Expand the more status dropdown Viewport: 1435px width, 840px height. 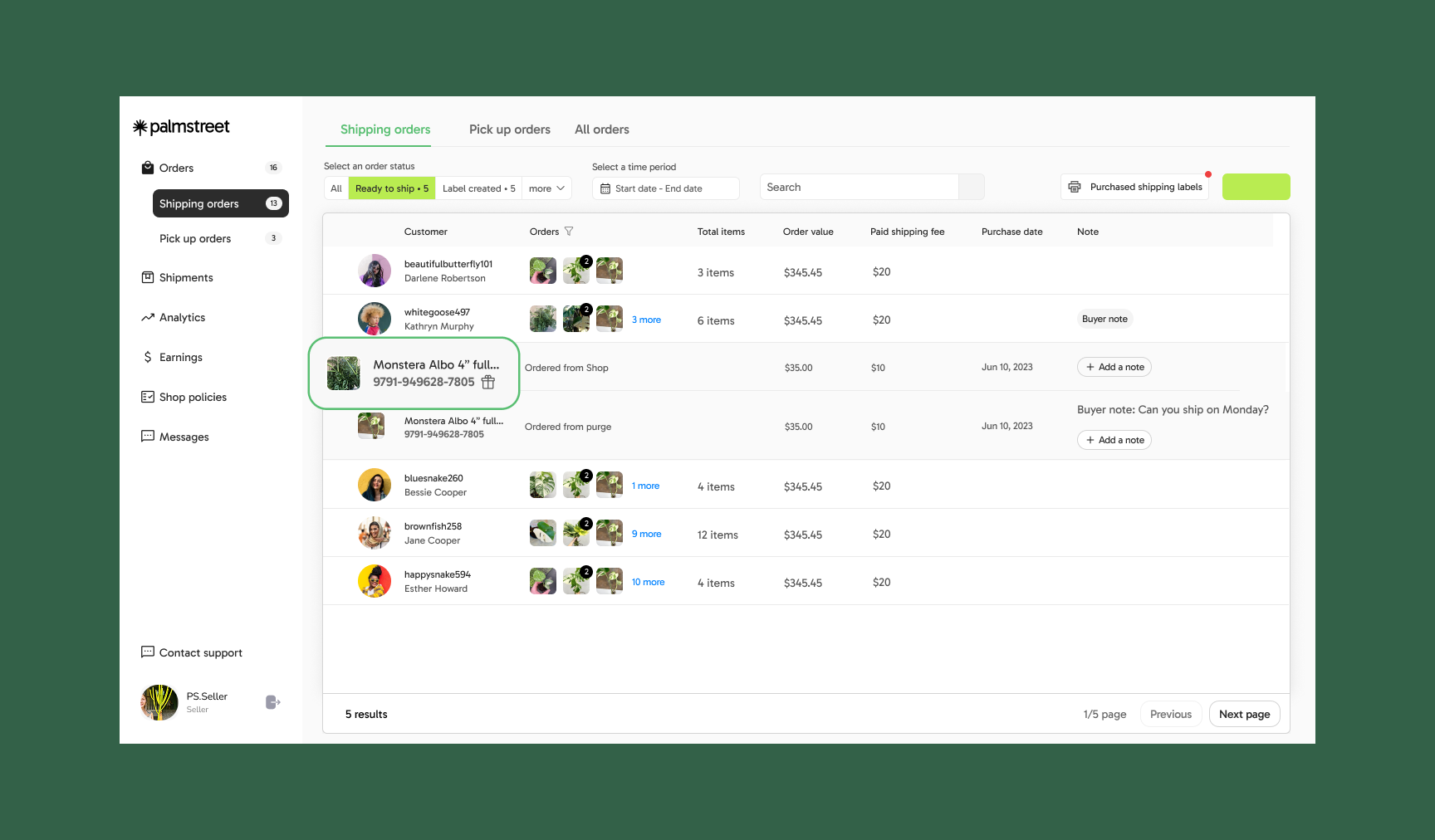pos(546,188)
